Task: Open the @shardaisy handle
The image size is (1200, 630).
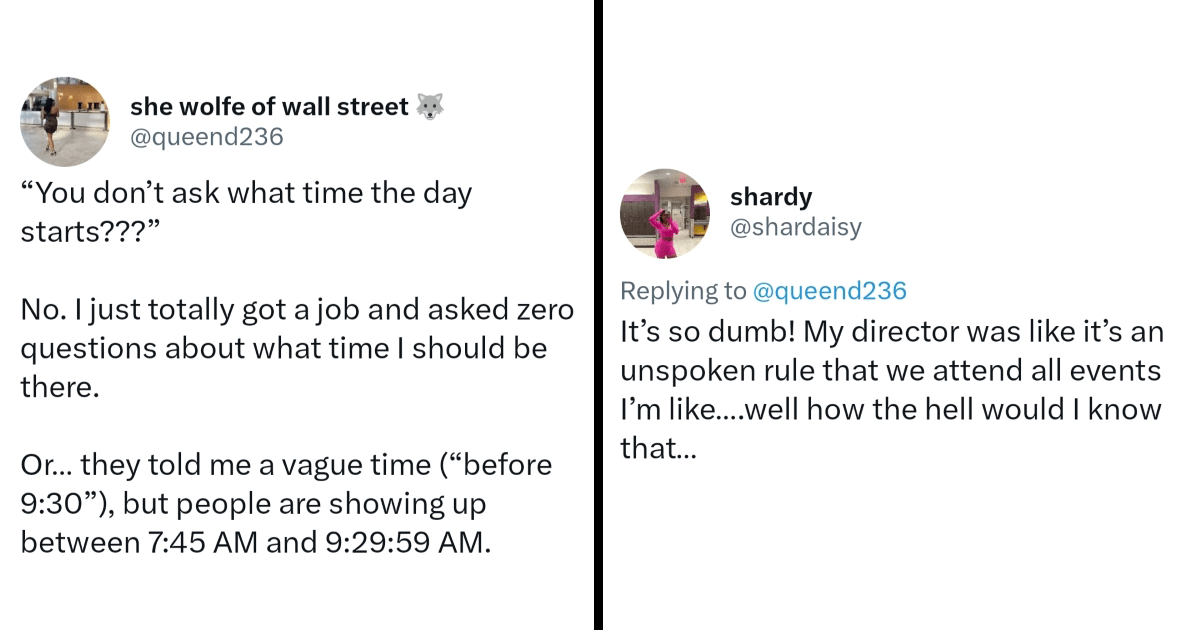Action: 795,227
